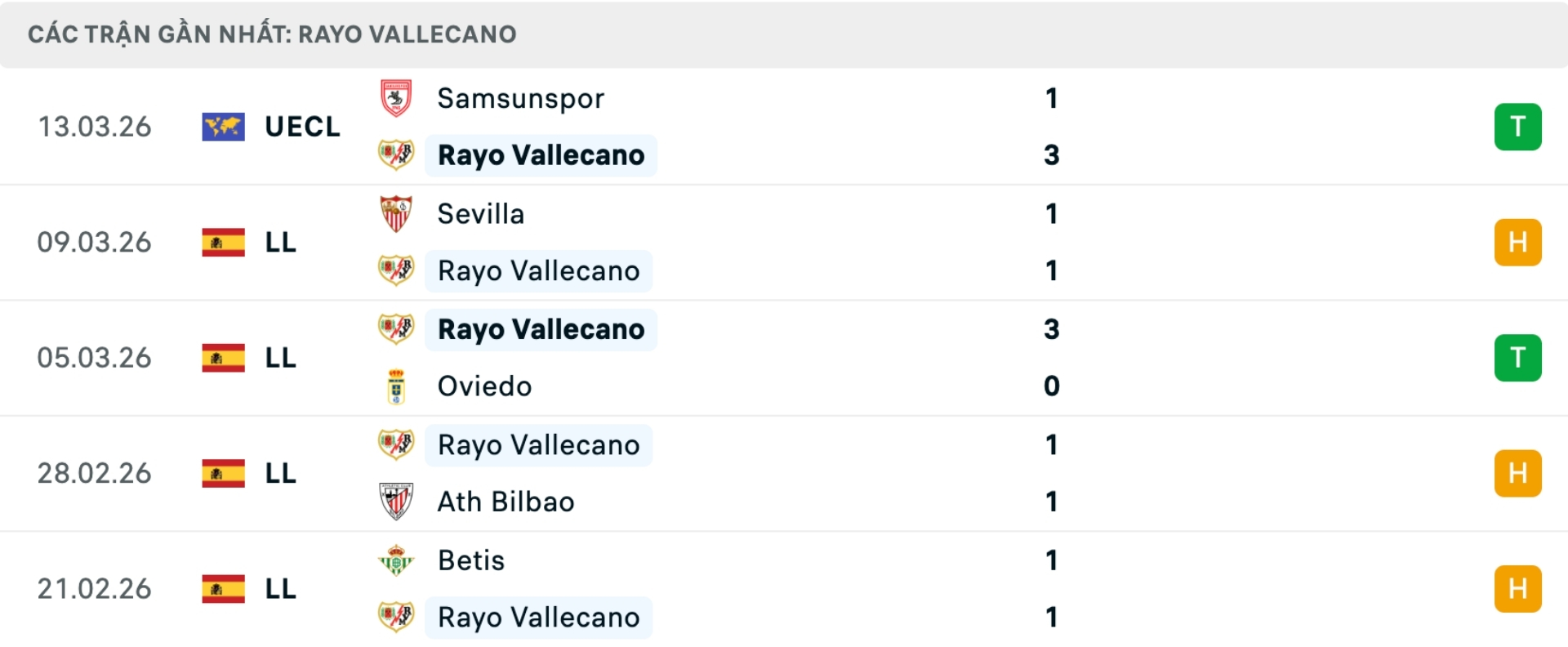Click the yellow H badge for the Betis match

point(1517,588)
